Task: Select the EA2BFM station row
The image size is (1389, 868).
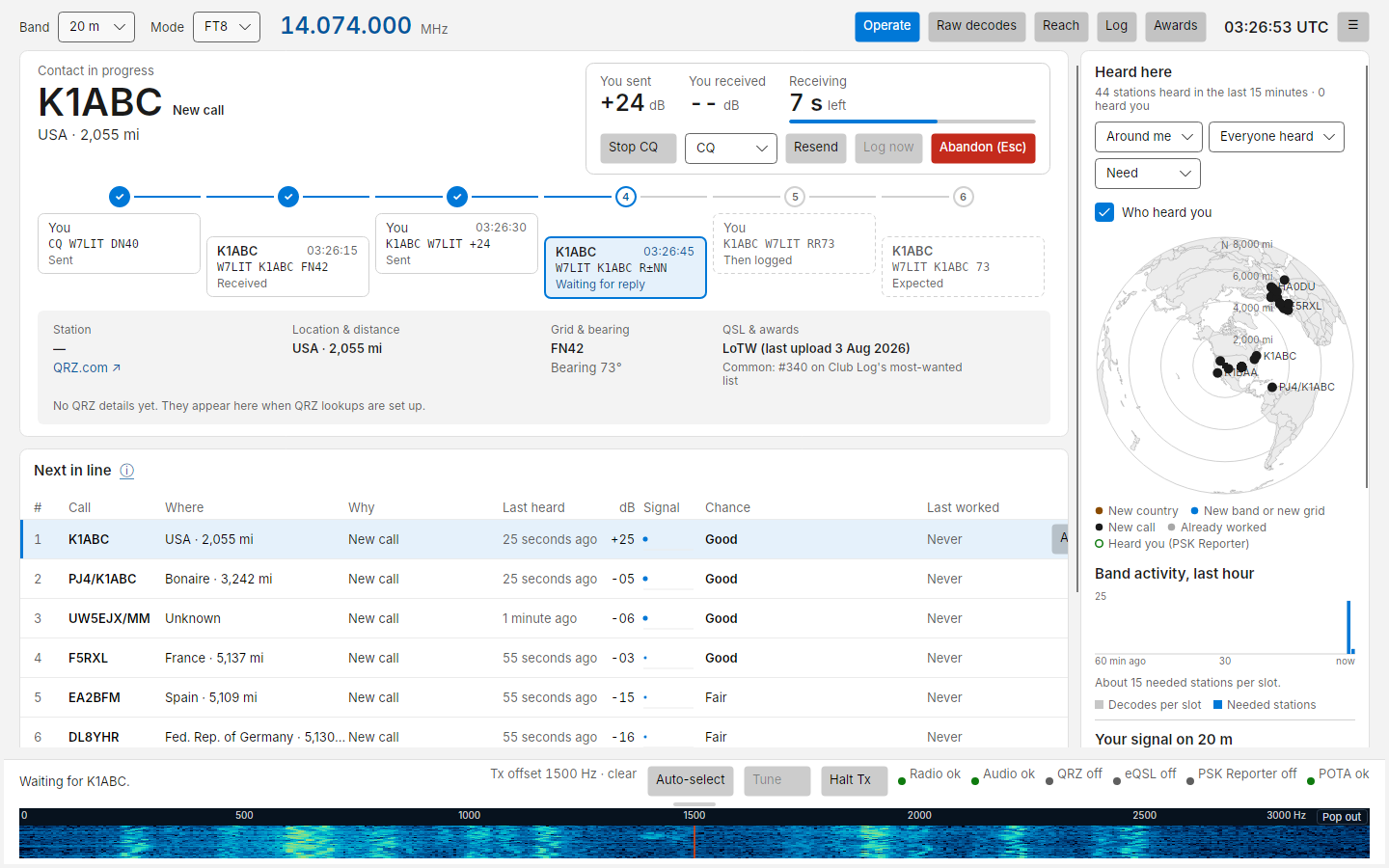Action: click(x=544, y=697)
